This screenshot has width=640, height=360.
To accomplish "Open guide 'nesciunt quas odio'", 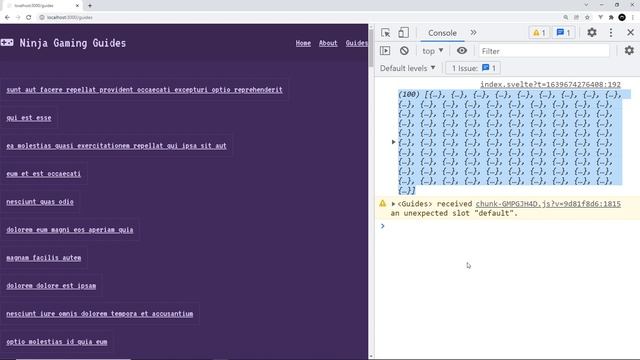I will (x=40, y=202).
